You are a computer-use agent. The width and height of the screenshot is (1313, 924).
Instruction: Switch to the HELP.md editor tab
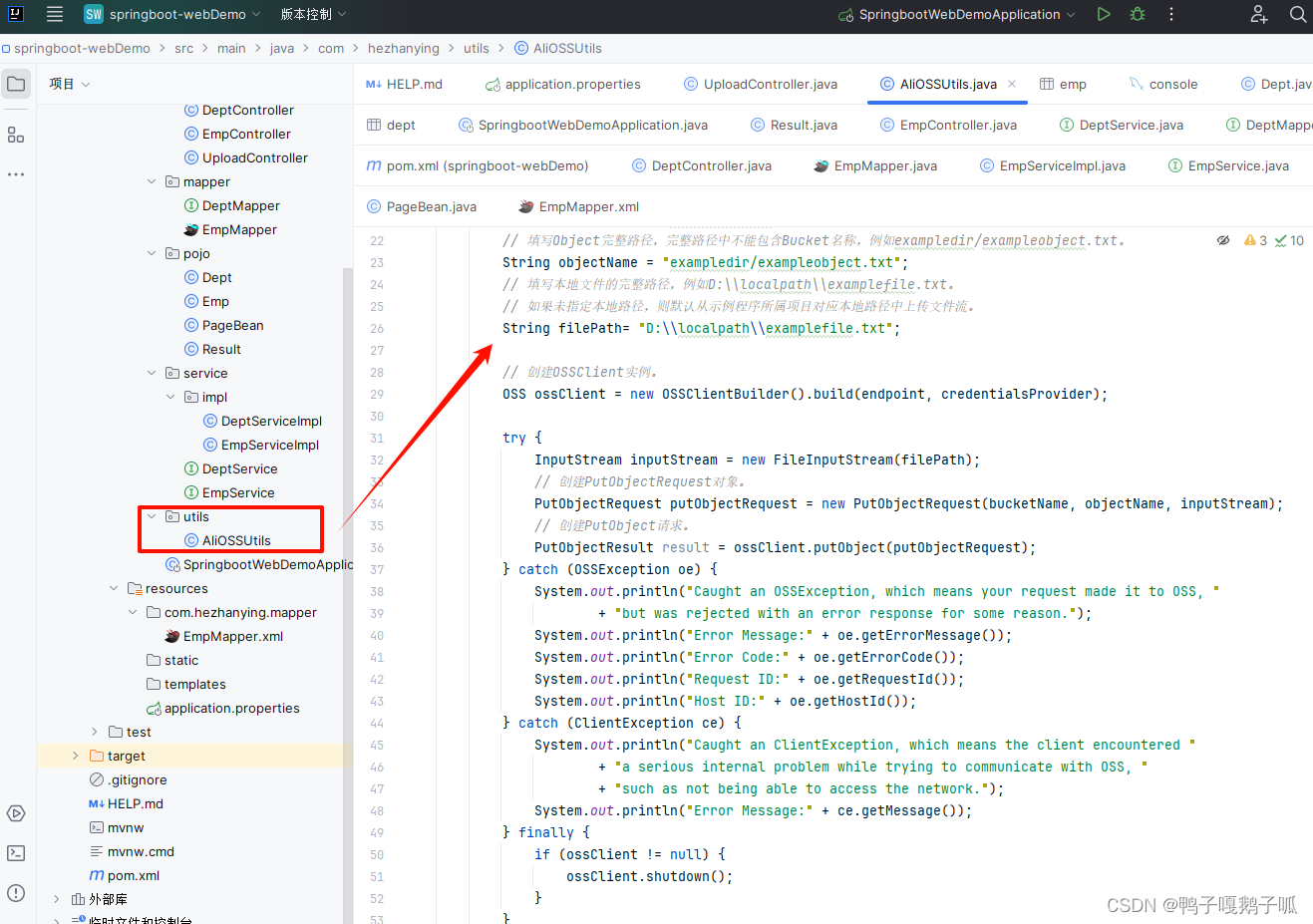coord(404,84)
